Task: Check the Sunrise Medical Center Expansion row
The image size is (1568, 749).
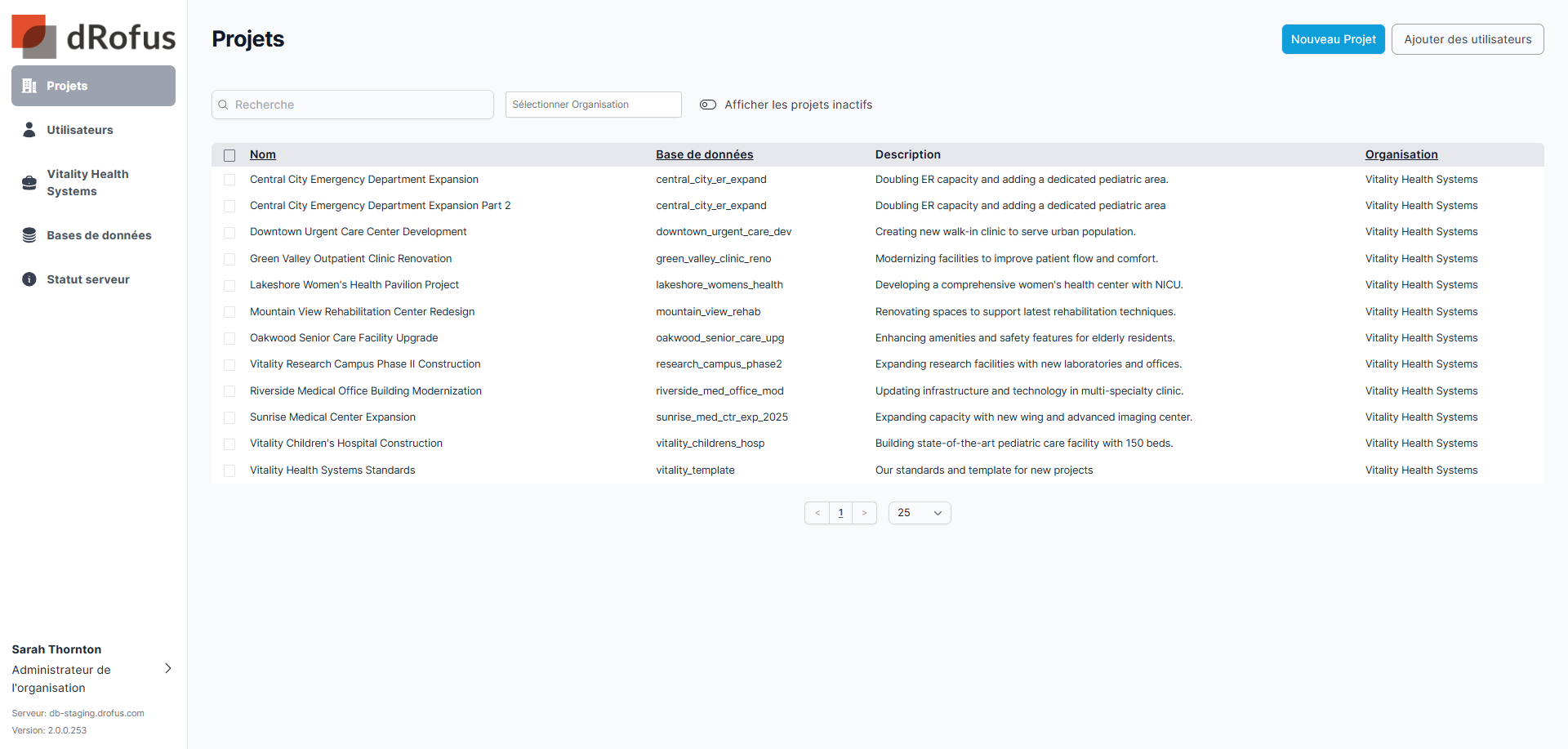Action: [x=229, y=417]
